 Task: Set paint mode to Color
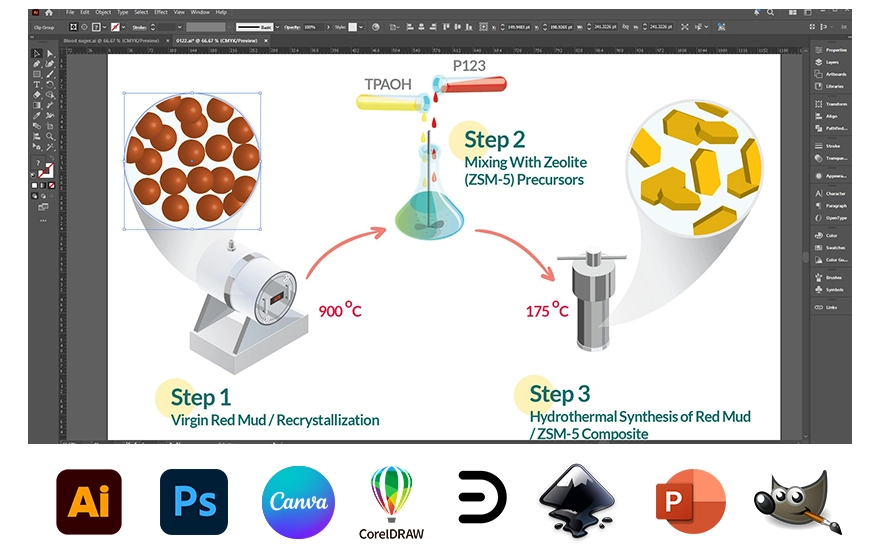[35, 185]
